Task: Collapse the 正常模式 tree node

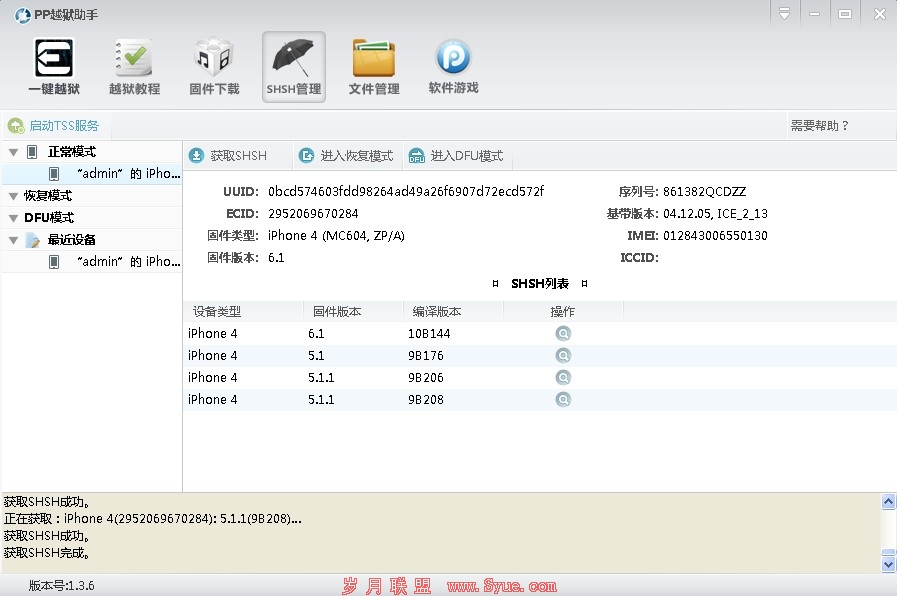Action: pos(13,152)
